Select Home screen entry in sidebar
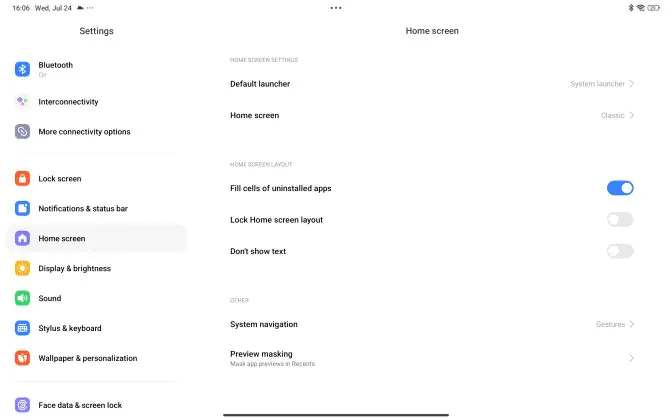This screenshot has height=420, width=672. point(96,238)
